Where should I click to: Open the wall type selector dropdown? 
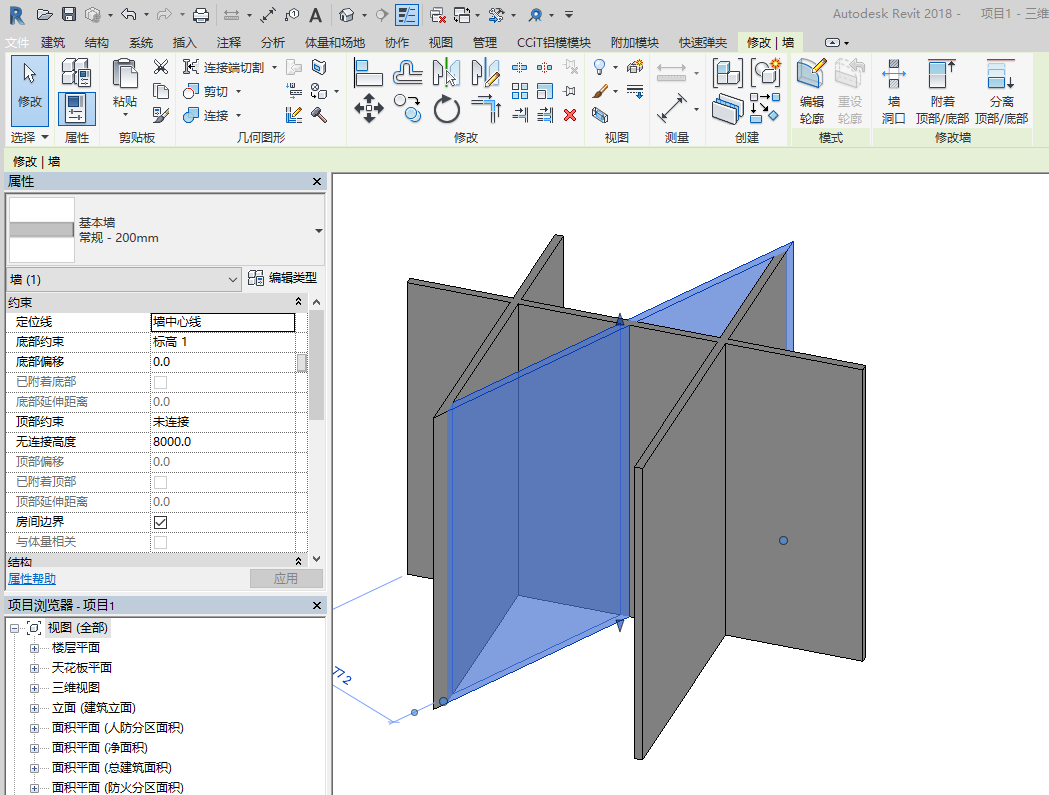[318, 231]
